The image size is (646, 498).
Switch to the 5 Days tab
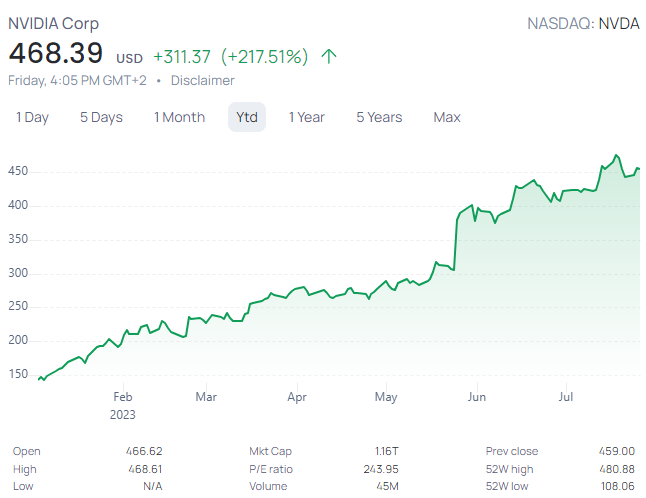click(101, 117)
